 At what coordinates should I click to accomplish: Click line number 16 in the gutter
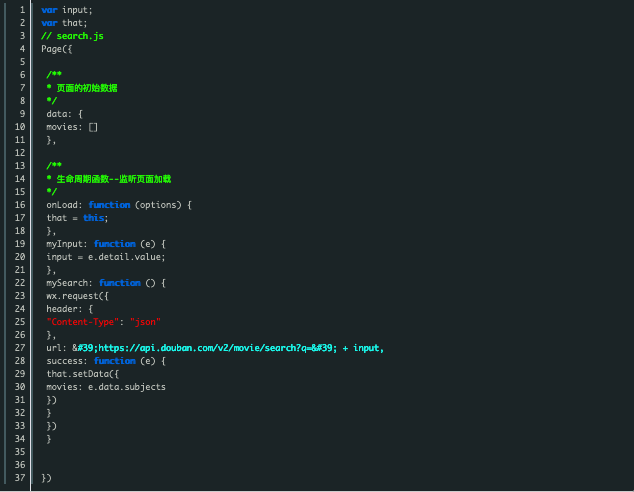pyautogui.click(x=20, y=205)
